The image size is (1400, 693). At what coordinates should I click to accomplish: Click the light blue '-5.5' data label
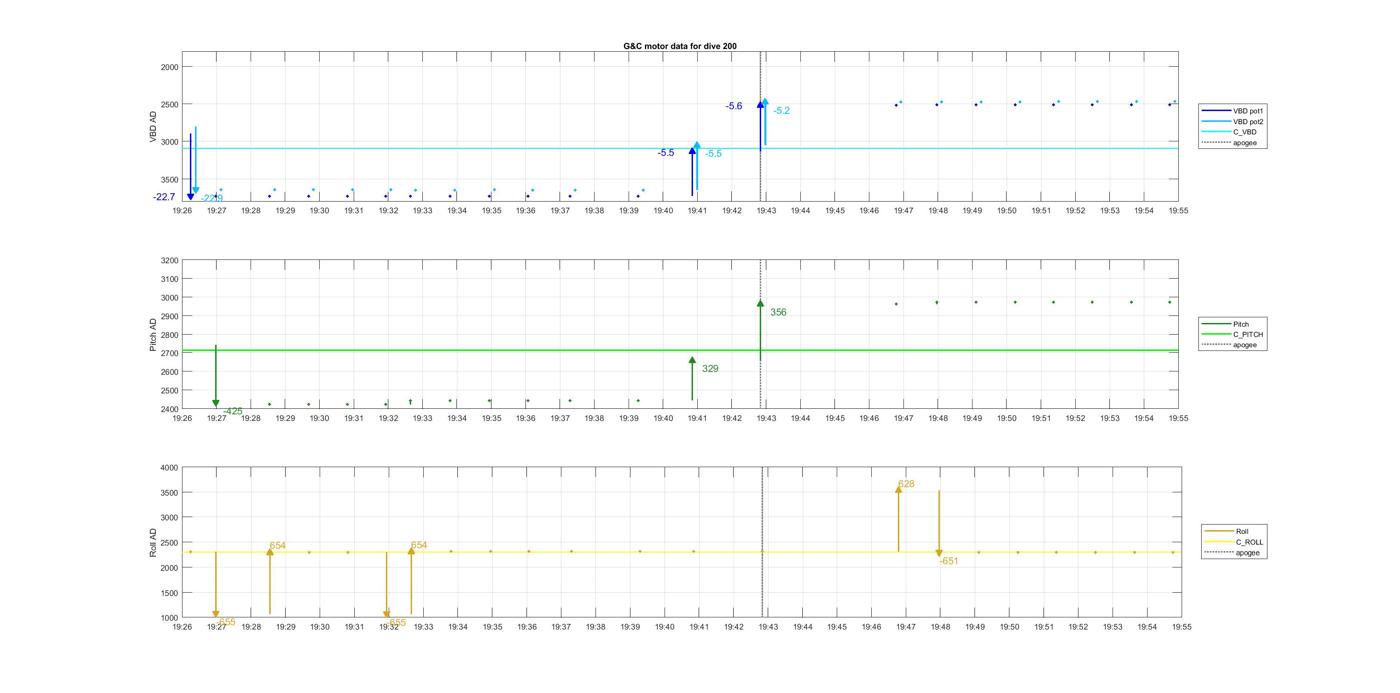click(x=713, y=154)
